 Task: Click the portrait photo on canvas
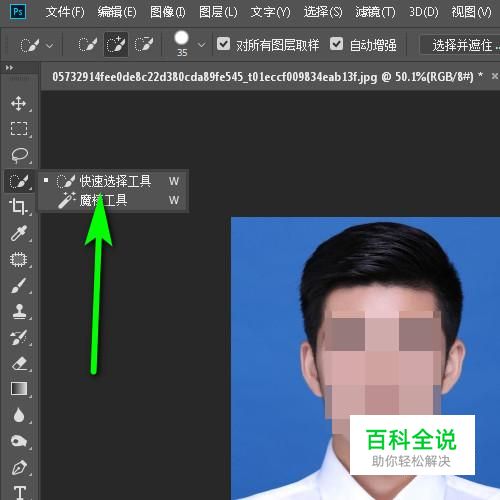[365, 358]
